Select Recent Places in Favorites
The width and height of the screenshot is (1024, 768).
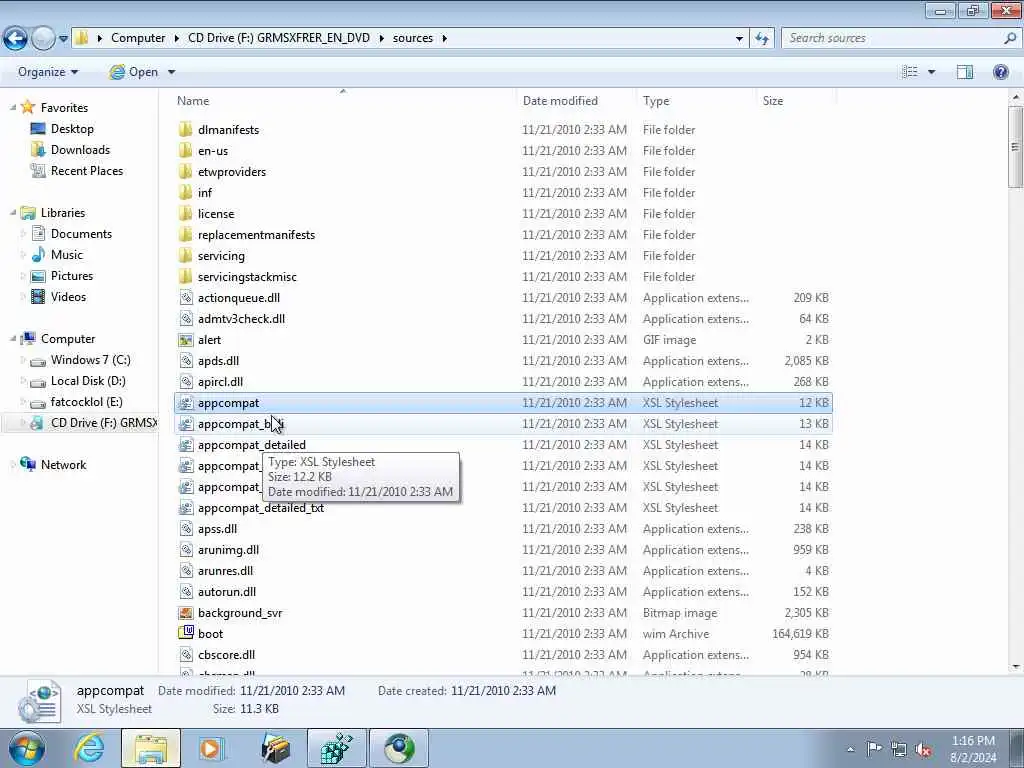[x=87, y=170]
